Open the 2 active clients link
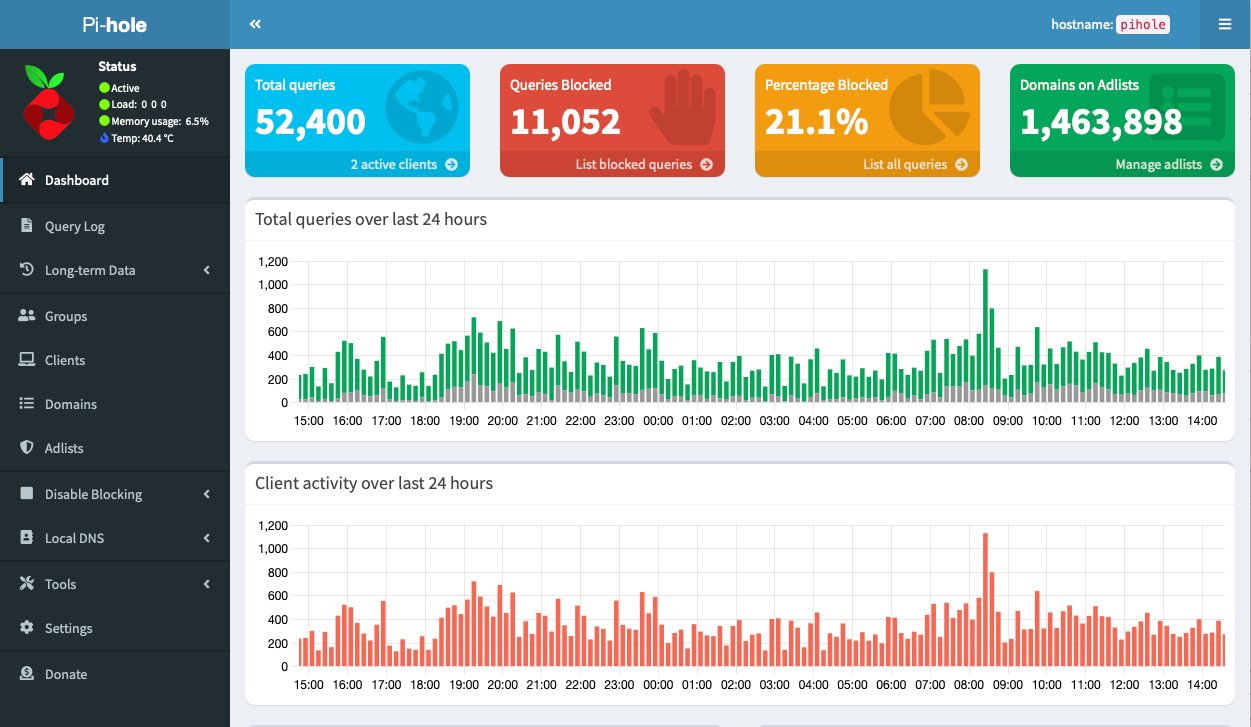 (403, 164)
